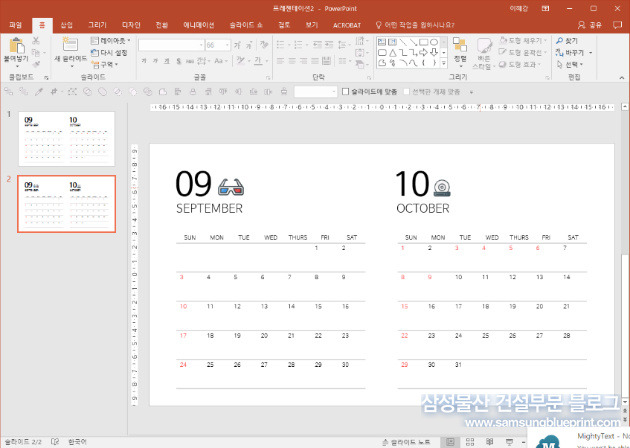
Task: Select the down arrow shape in gallery
Action: point(434,53)
